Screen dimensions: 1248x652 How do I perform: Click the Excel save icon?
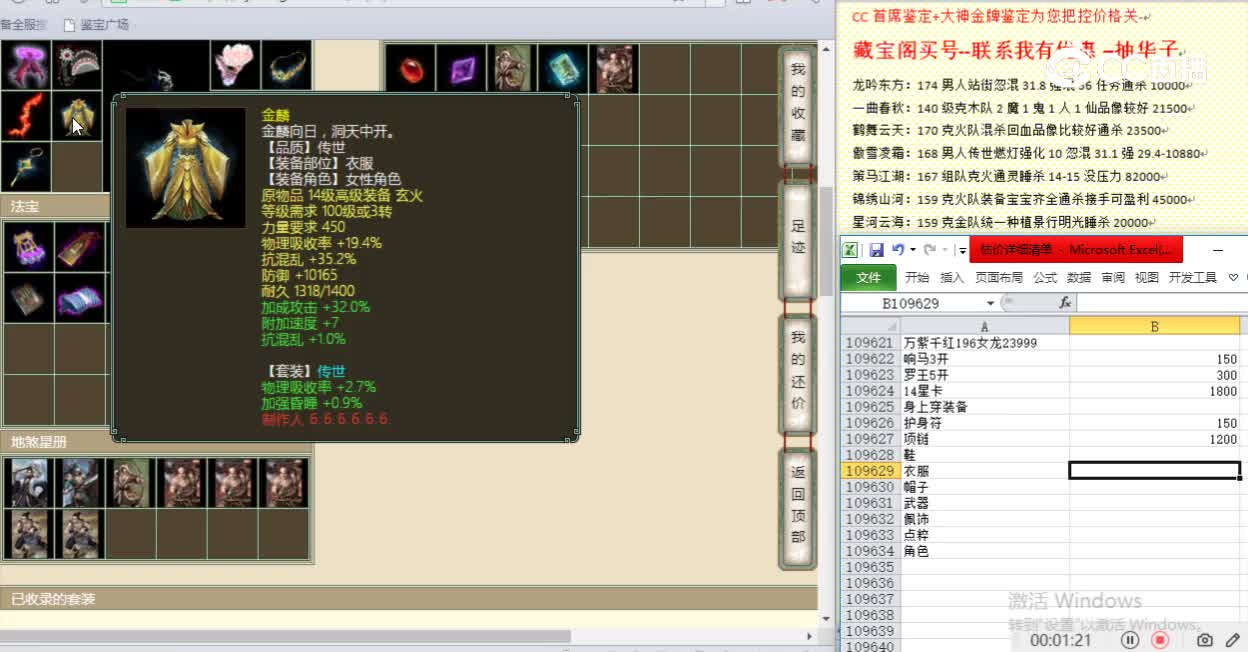click(876, 250)
